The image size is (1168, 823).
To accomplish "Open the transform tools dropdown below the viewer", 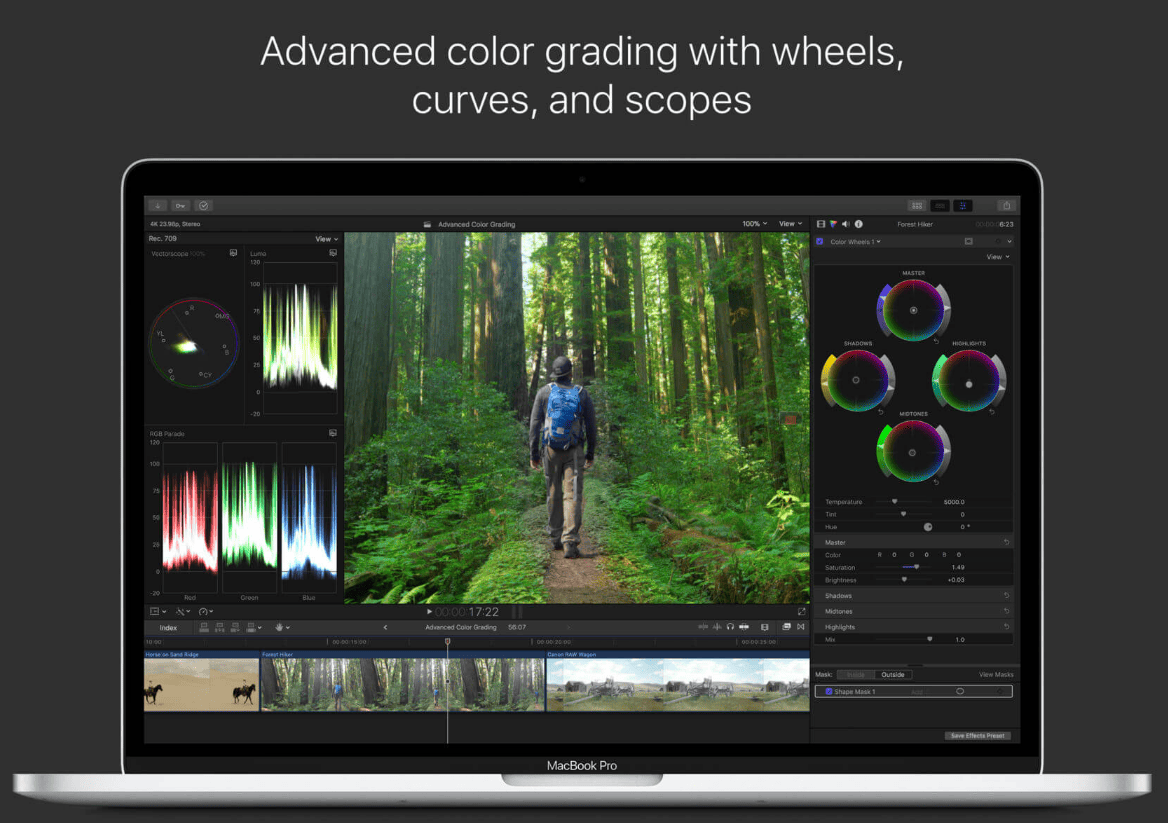I will click(158, 611).
